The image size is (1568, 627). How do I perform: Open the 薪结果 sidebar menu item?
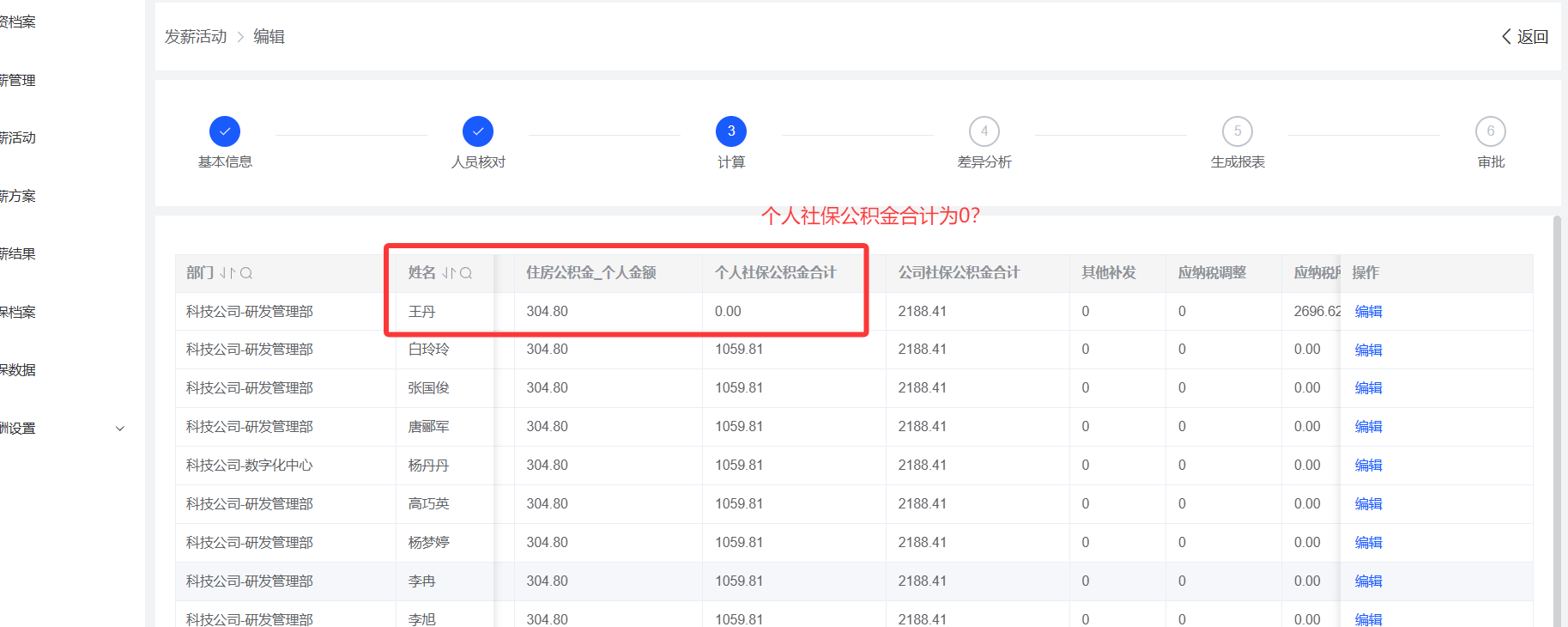(x=17, y=254)
